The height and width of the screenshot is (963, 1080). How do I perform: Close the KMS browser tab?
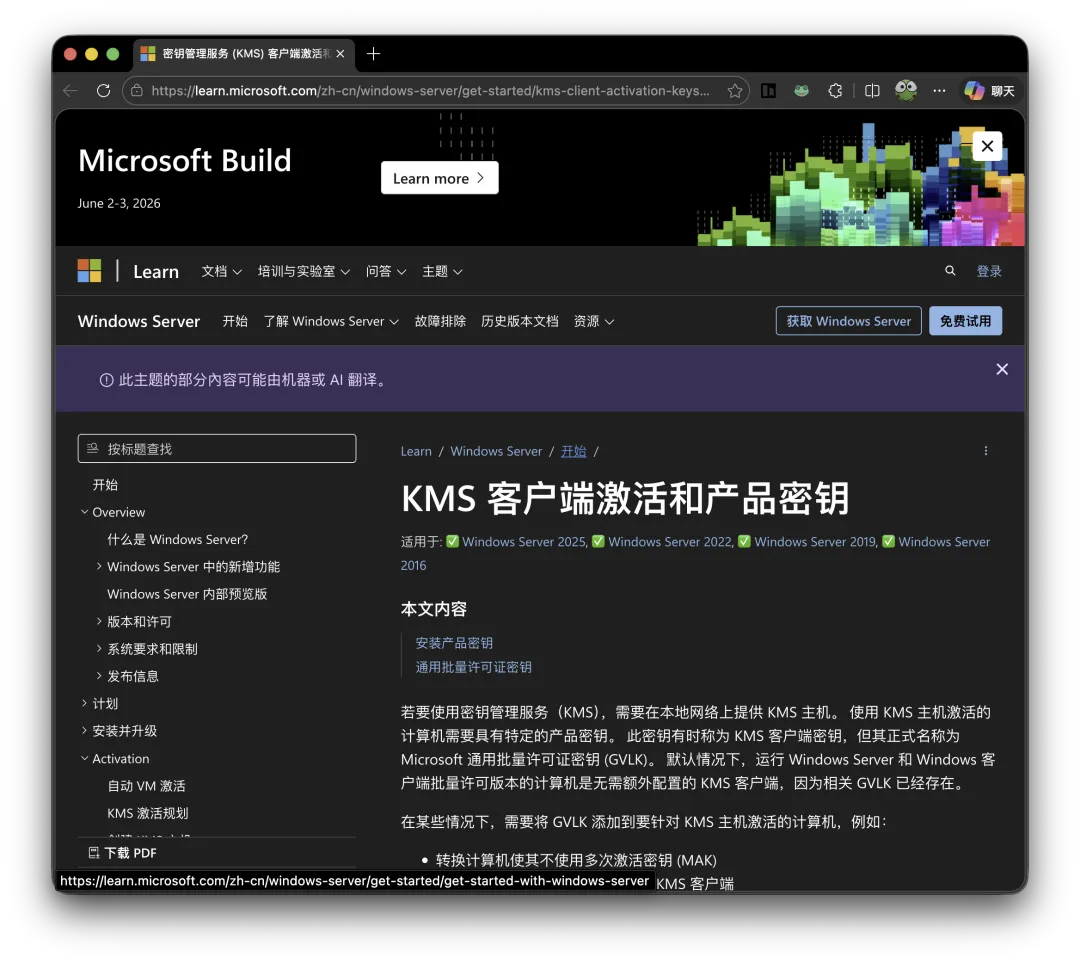point(340,54)
